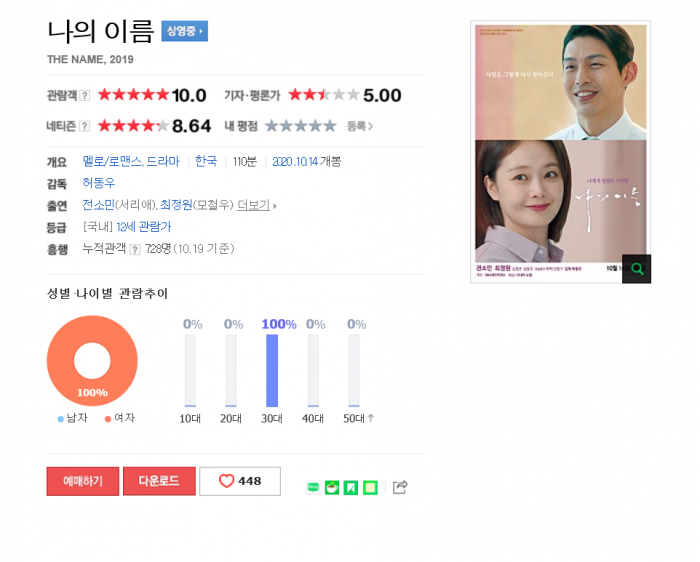Share to Naver Cafe cup icon
Viewport: 700px width, 562px height.
(332, 487)
